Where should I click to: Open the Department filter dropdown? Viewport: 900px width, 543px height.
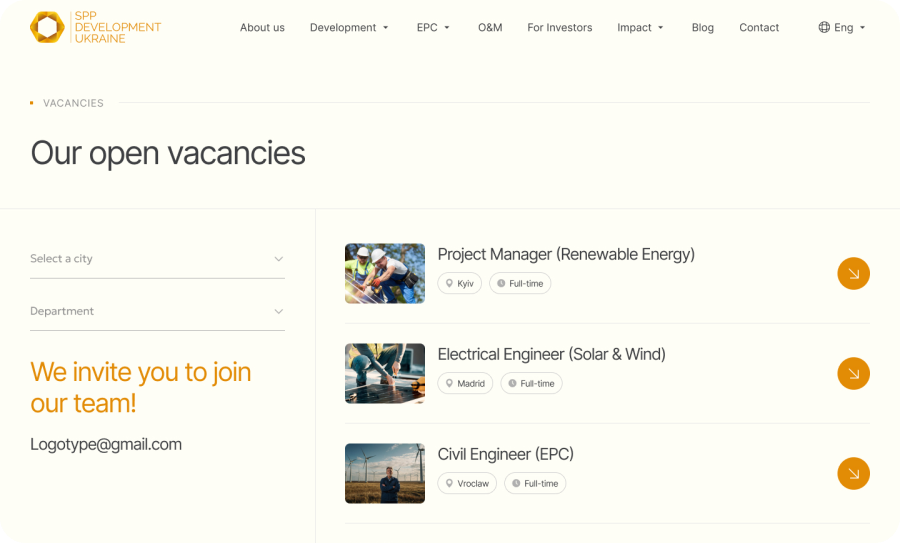157,311
